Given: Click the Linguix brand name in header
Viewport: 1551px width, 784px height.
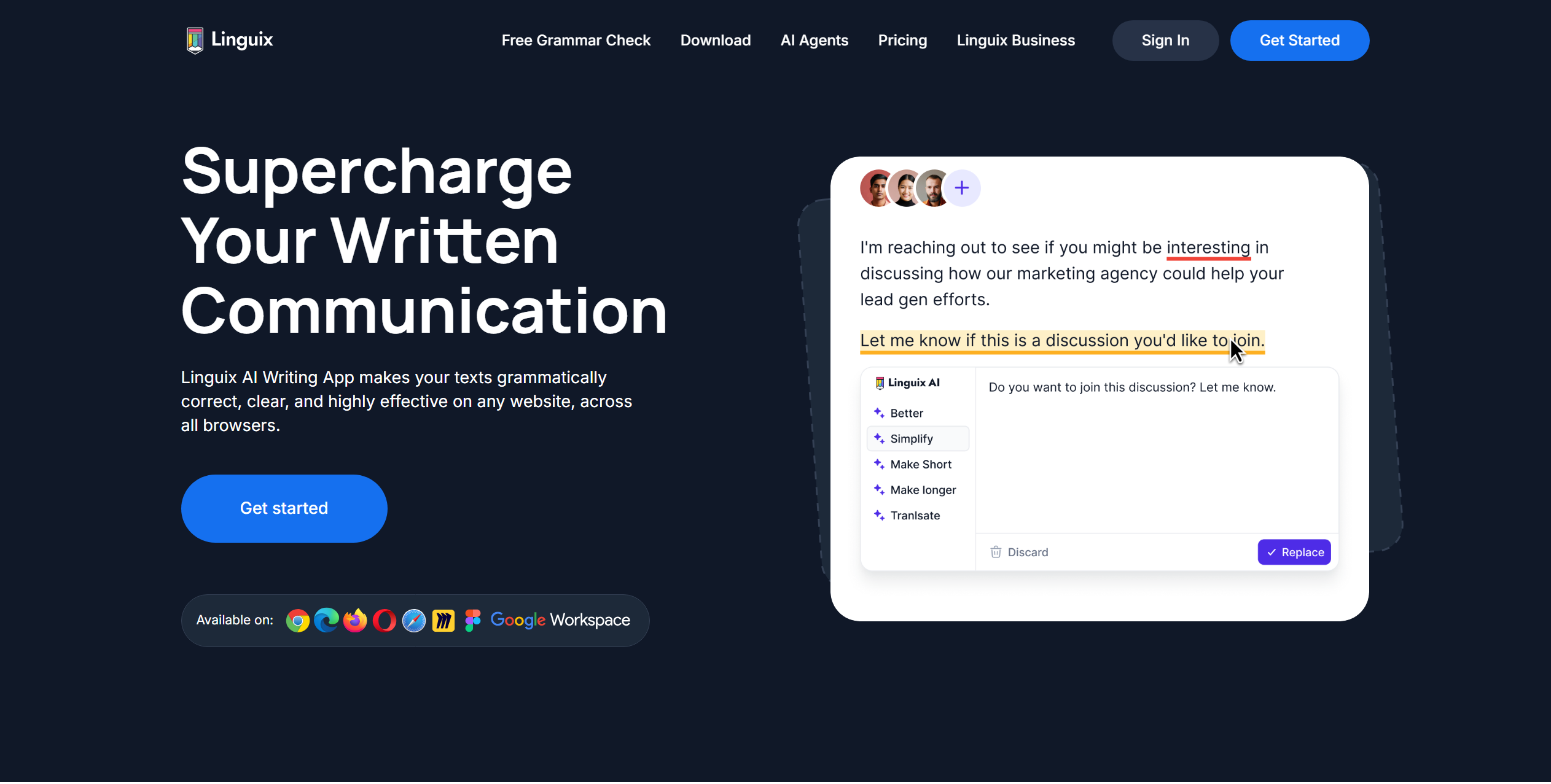Looking at the screenshot, I should (242, 39).
